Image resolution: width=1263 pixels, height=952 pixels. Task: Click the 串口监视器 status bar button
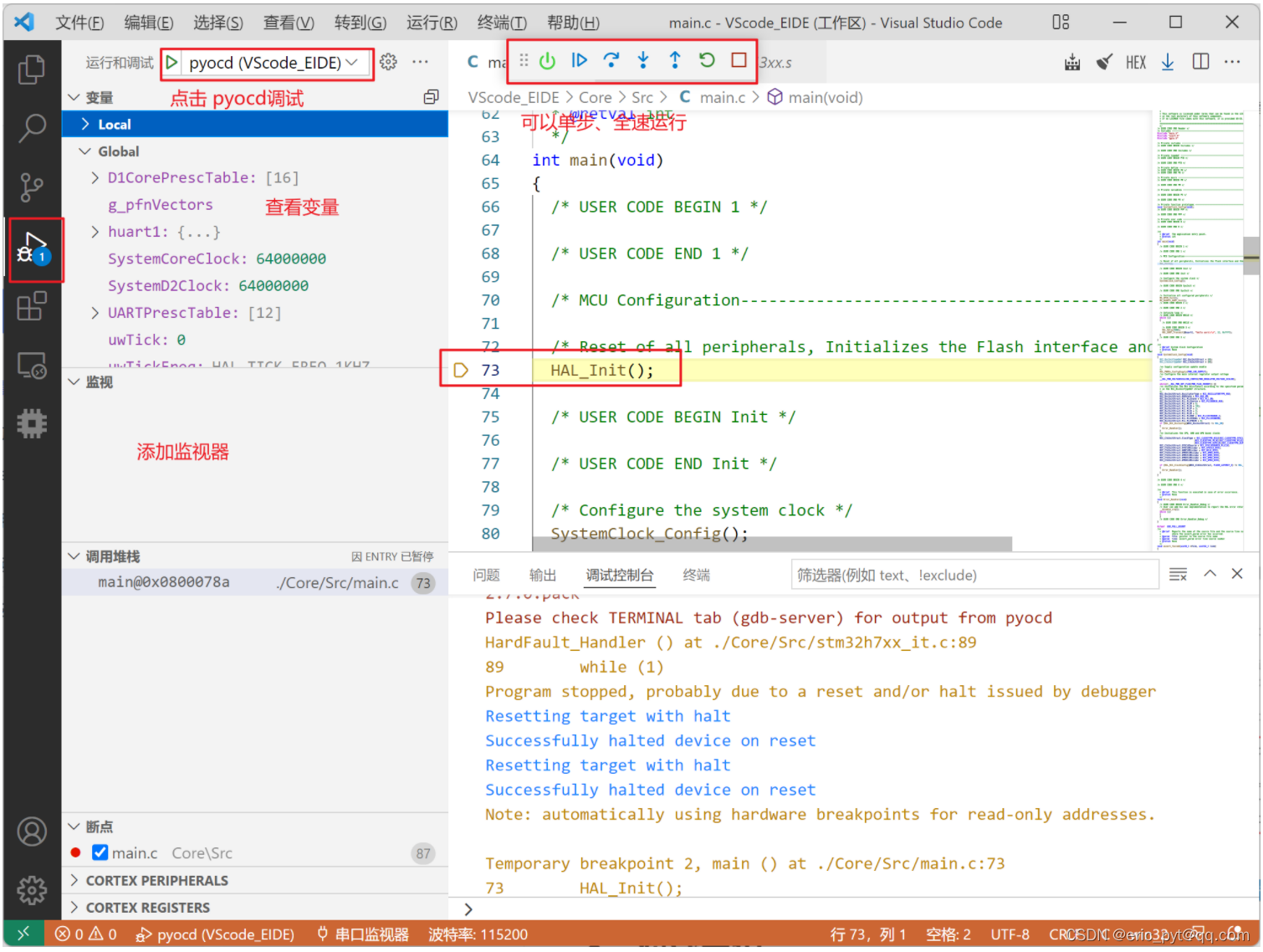[x=363, y=934]
